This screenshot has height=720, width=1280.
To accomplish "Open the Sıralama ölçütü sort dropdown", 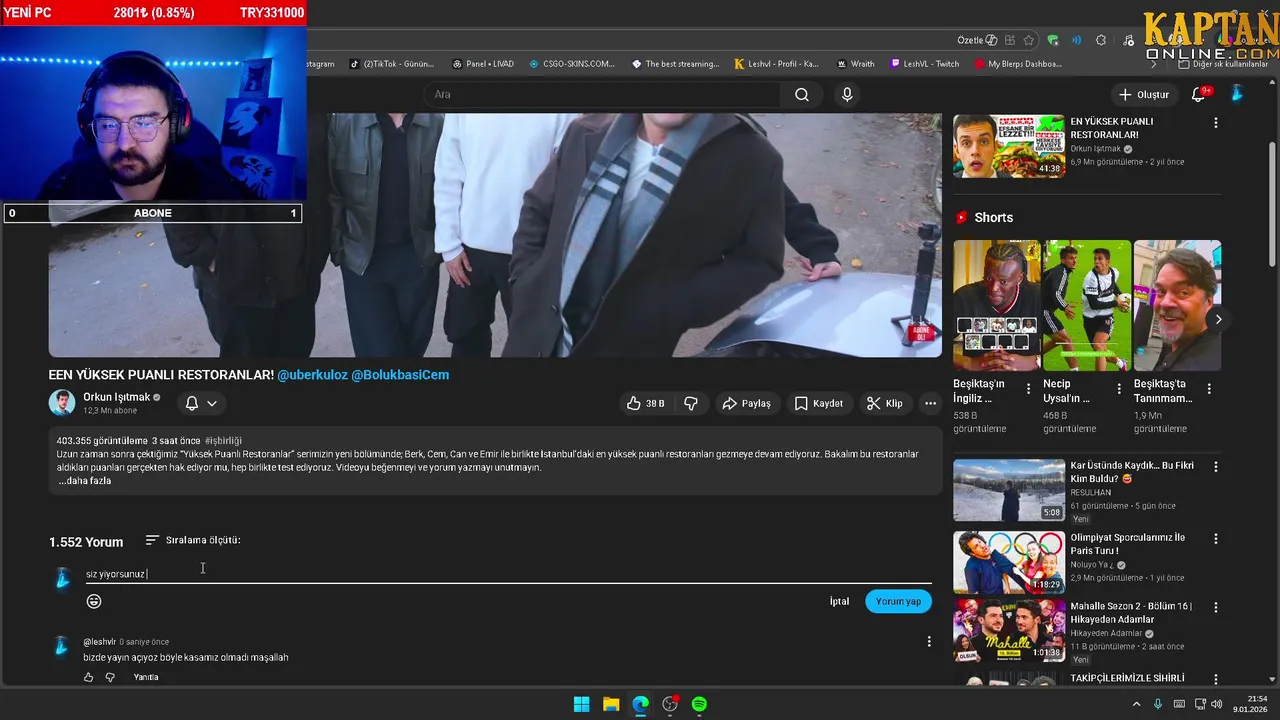I will click(193, 540).
